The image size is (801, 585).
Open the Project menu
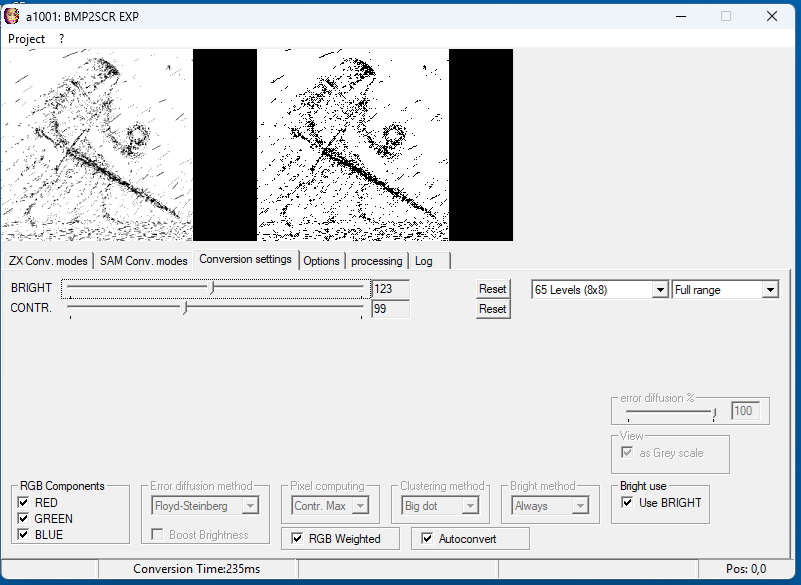click(27, 38)
